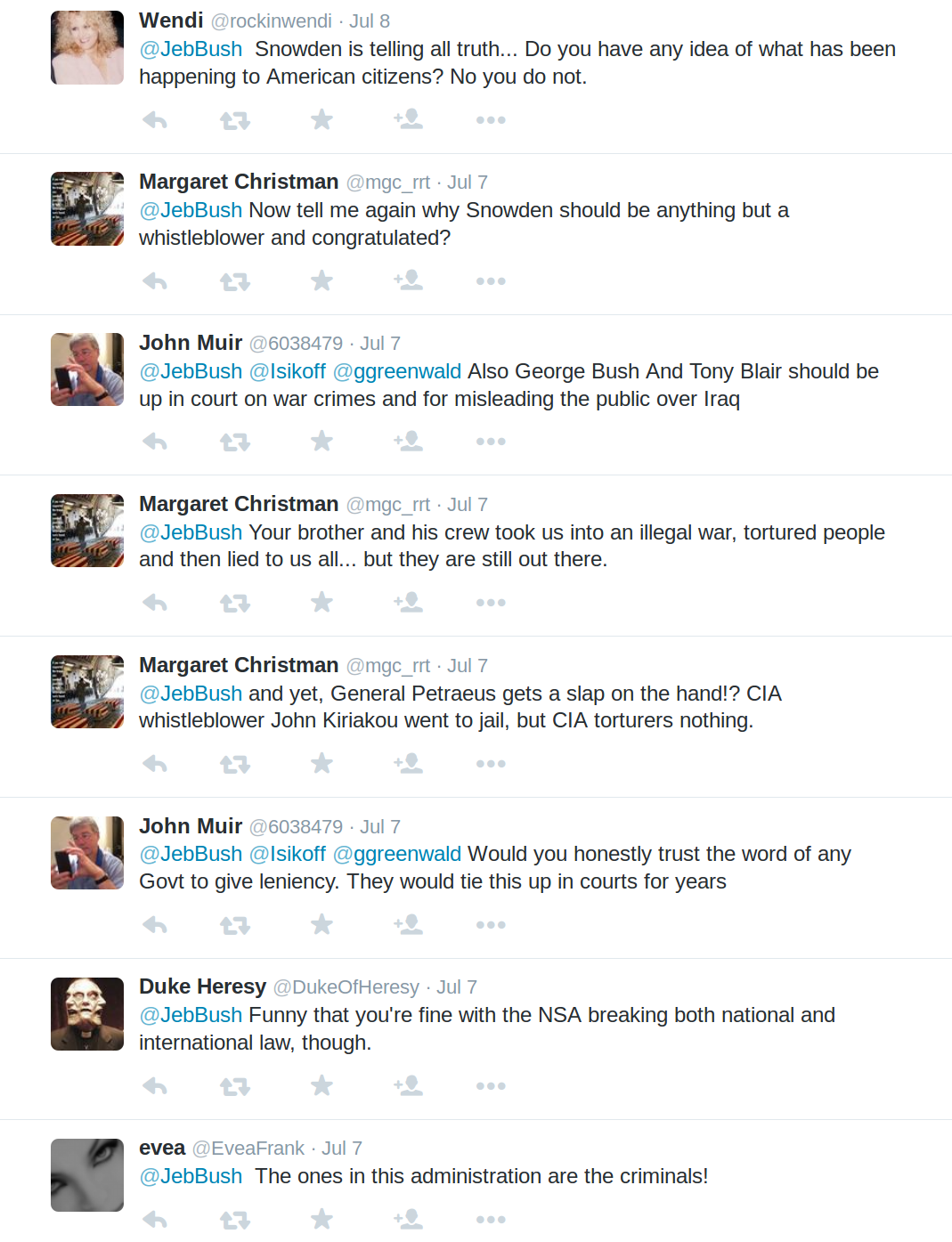Toggle favorite on John Muir's leniency tweet
This screenshot has height=1242, width=952.
click(321, 925)
